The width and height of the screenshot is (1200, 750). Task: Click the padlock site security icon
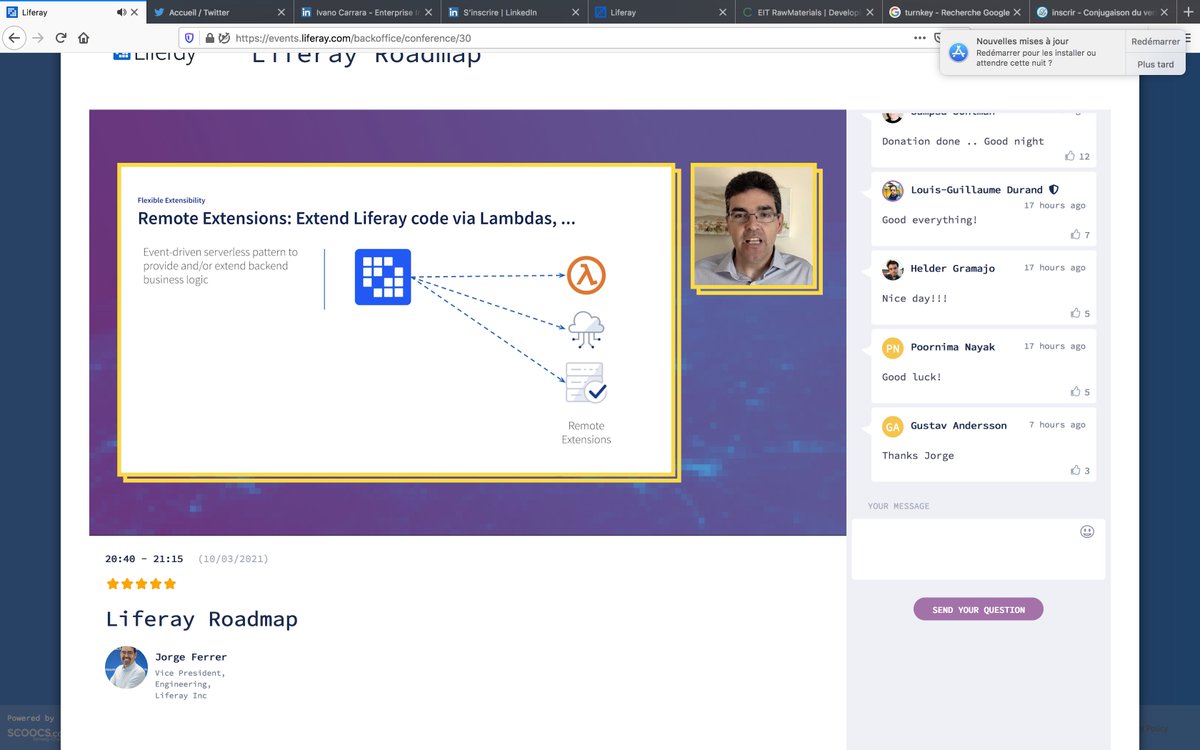coord(209,37)
